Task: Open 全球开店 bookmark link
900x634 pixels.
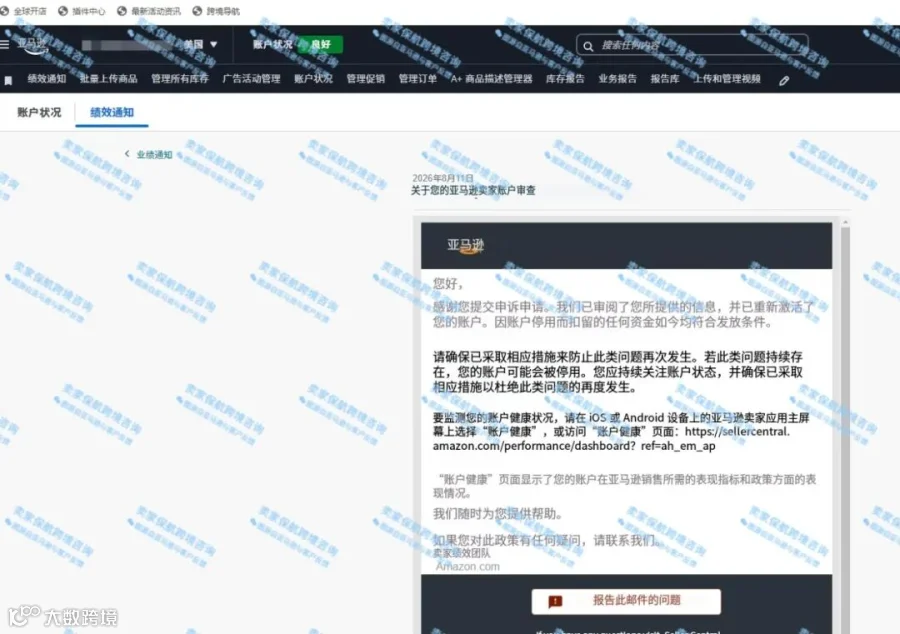Action: point(30,11)
